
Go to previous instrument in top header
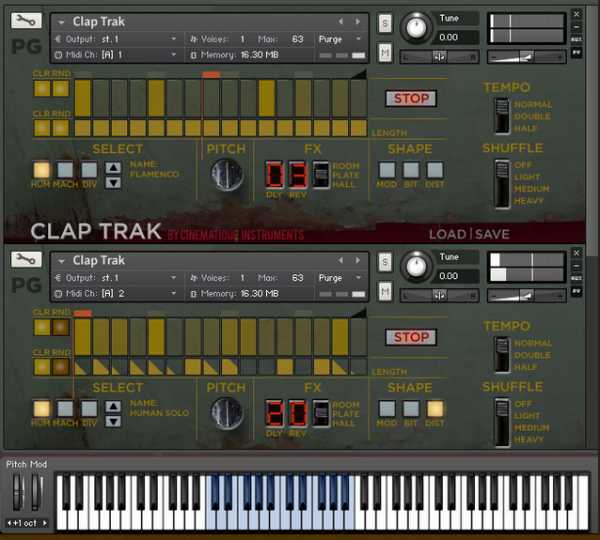coord(341,22)
